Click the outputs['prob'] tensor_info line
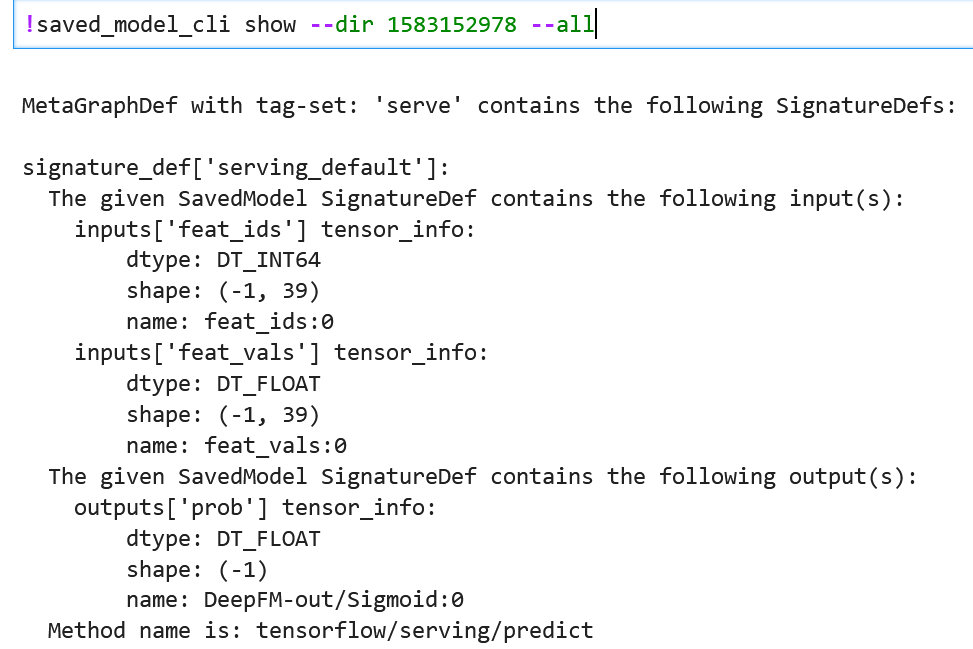973x649 pixels. click(255, 508)
